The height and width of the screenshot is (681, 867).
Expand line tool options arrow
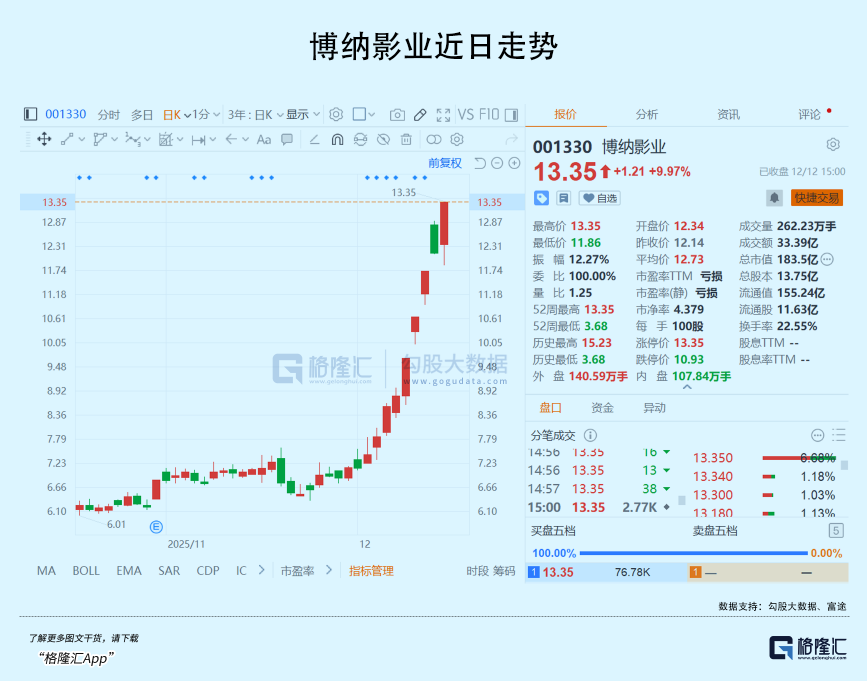coord(82,140)
